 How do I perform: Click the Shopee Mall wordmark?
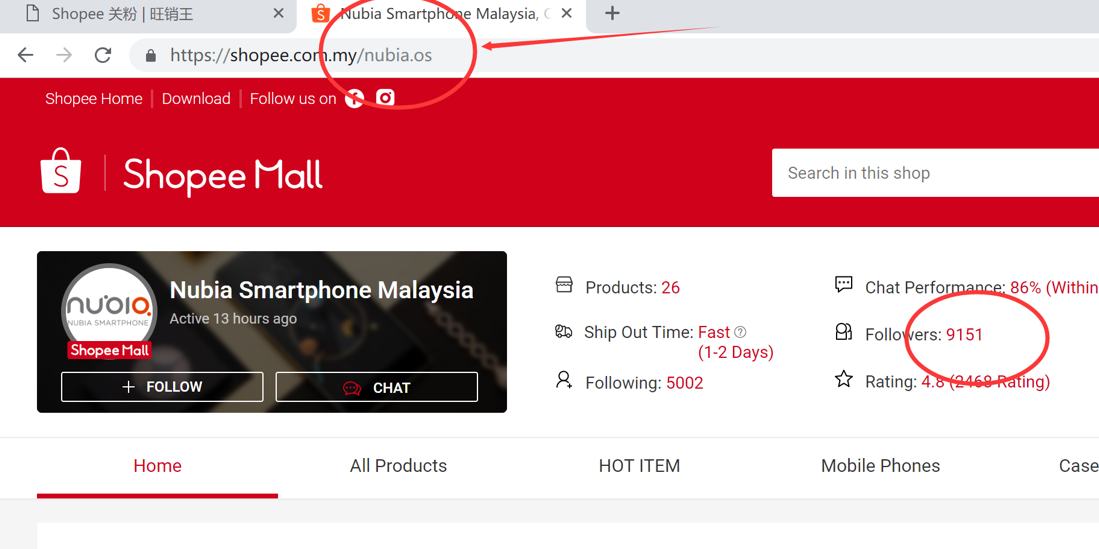point(223,175)
